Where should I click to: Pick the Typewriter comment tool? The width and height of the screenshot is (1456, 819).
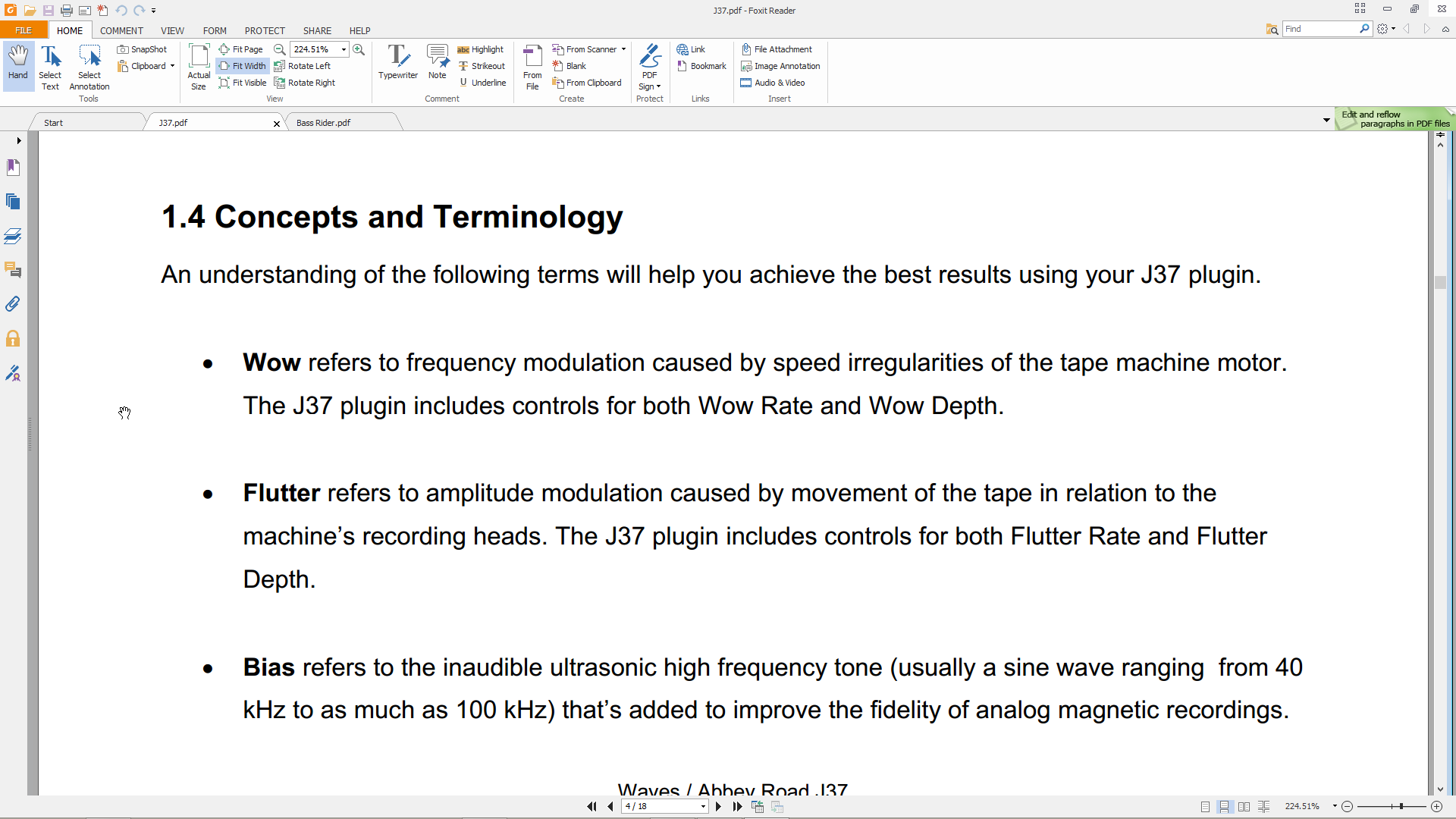pyautogui.click(x=398, y=62)
